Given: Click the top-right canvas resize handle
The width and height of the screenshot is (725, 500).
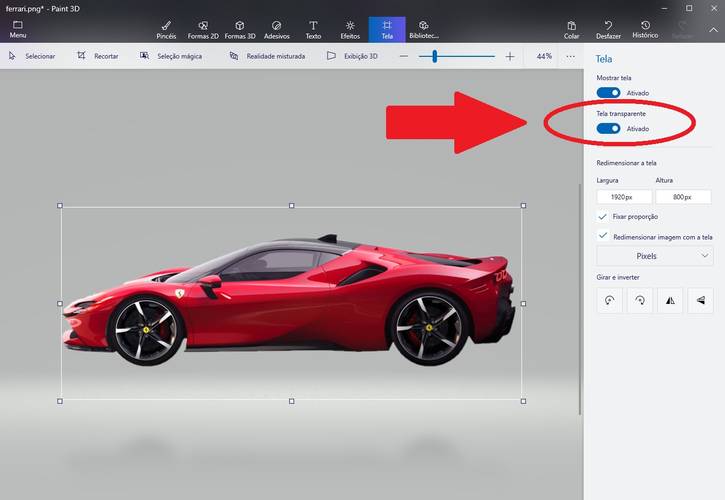Looking at the screenshot, I should [x=523, y=205].
